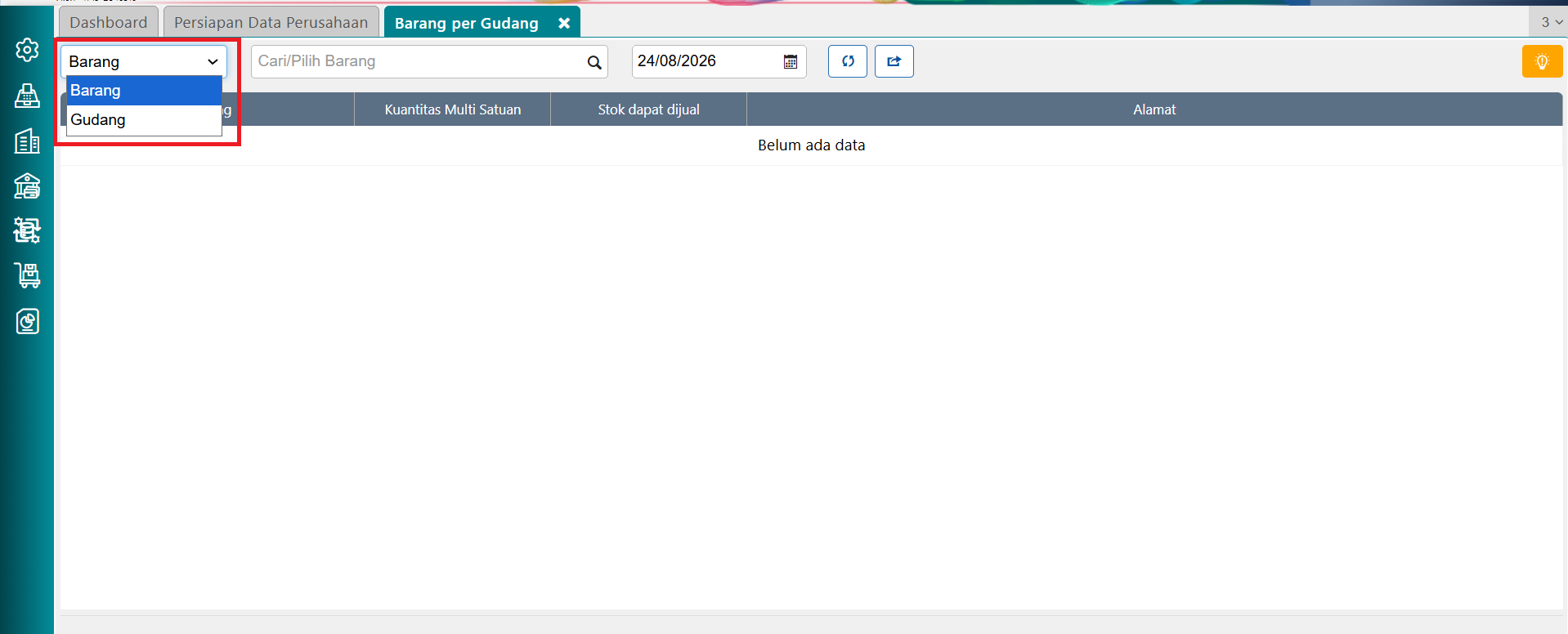Open the bank building sidebar icon
1568x634 pixels.
(x=27, y=186)
